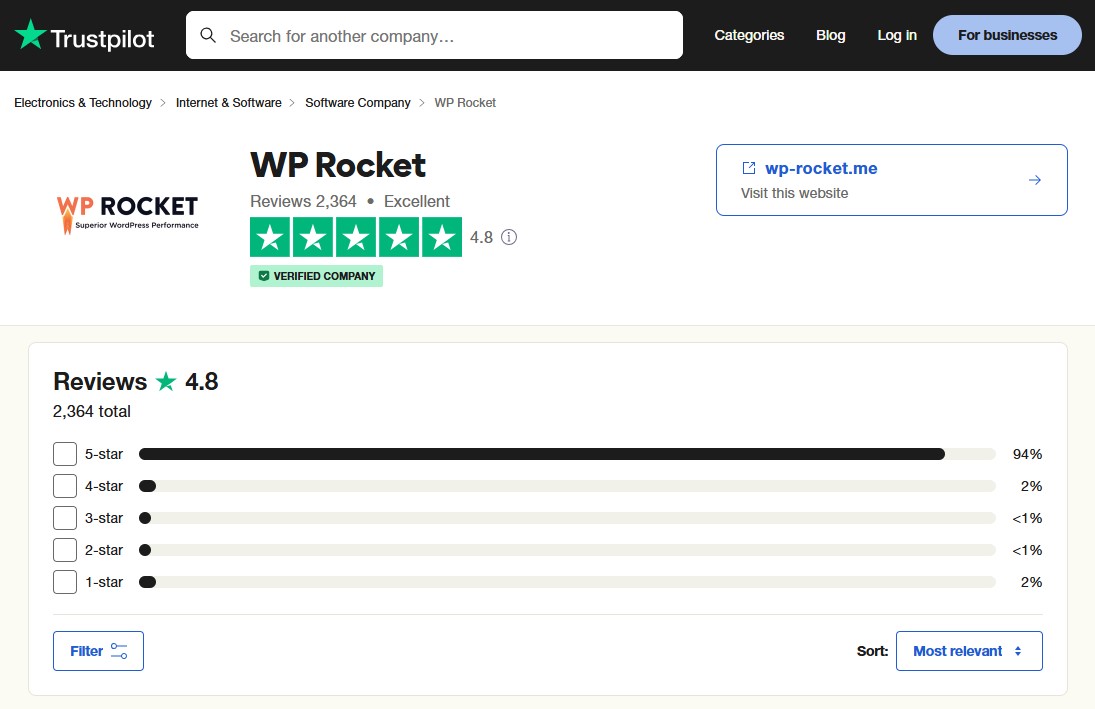Click the rating info icon beside 4.8
The image size is (1095, 709).
pos(509,237)
